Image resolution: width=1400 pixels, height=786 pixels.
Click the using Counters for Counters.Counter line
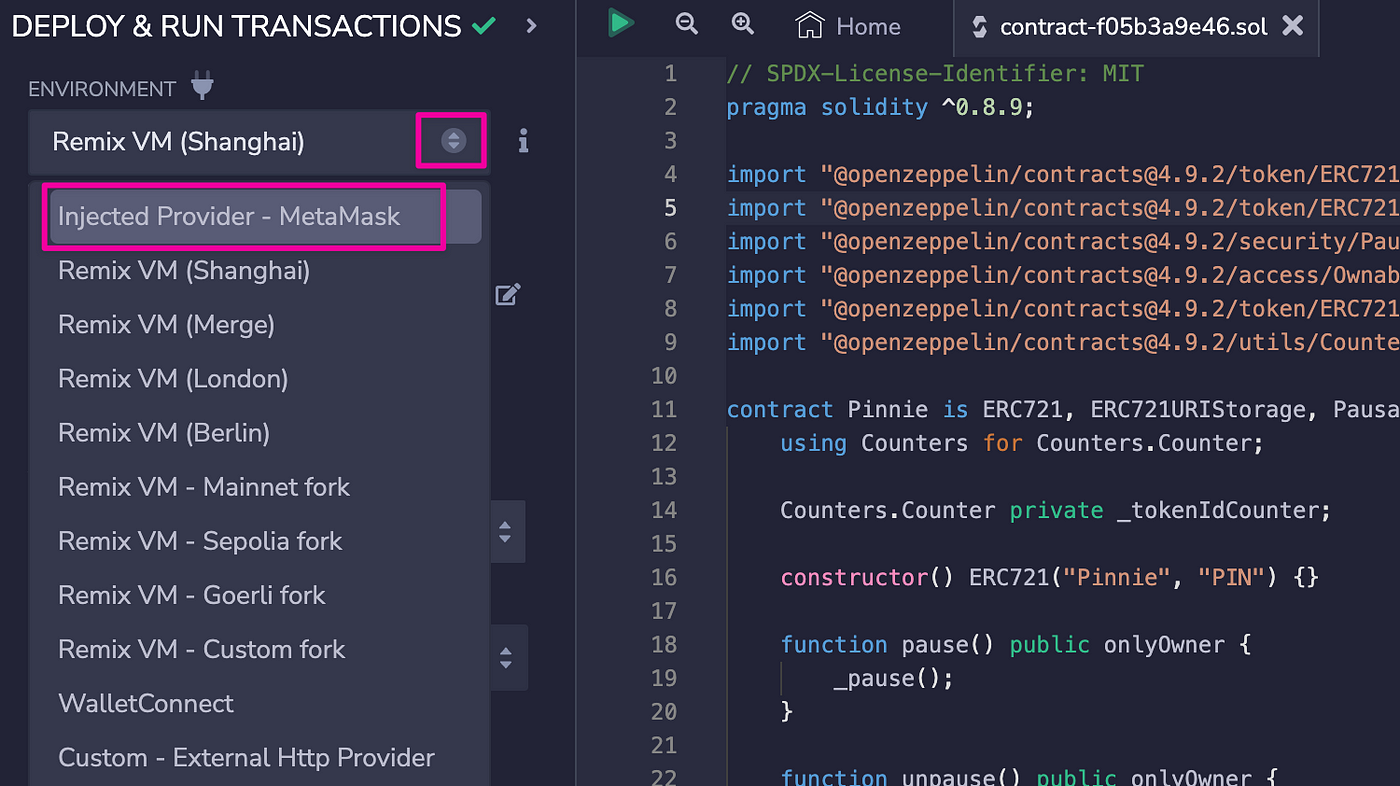[x=1022, y=442]
